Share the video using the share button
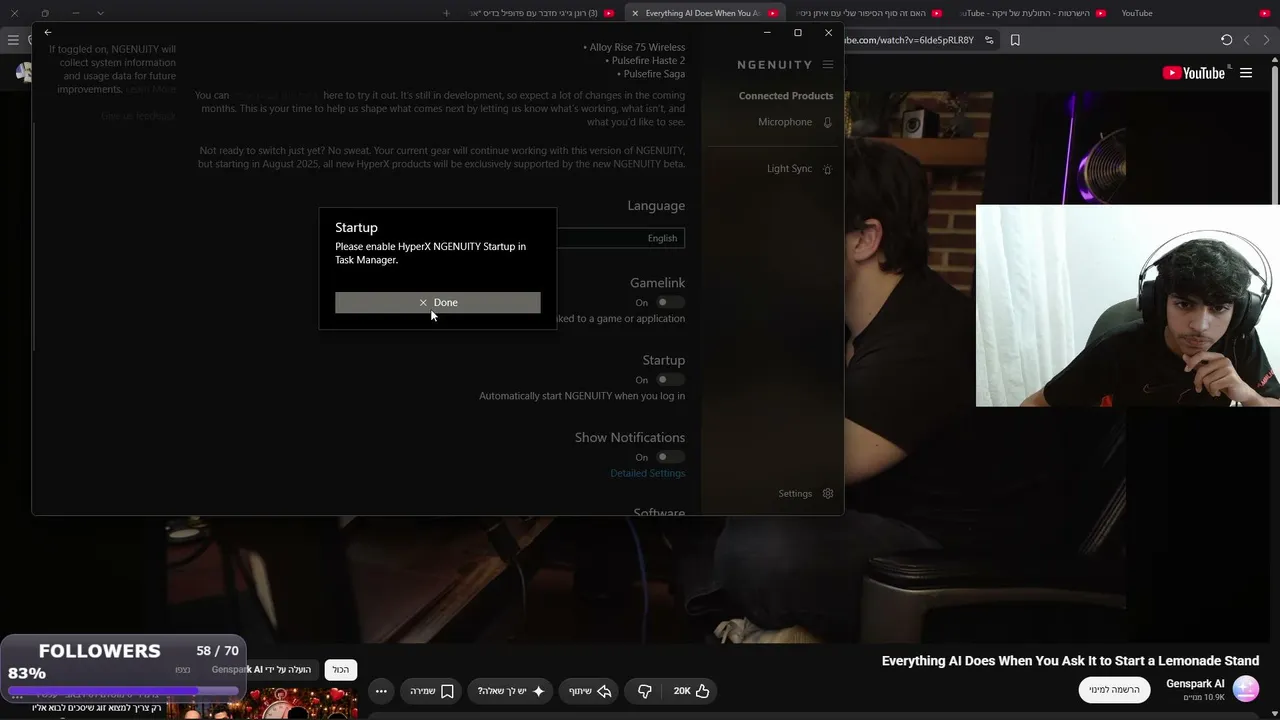Viewport: 1280px width, 720px height. coord(590,691)
